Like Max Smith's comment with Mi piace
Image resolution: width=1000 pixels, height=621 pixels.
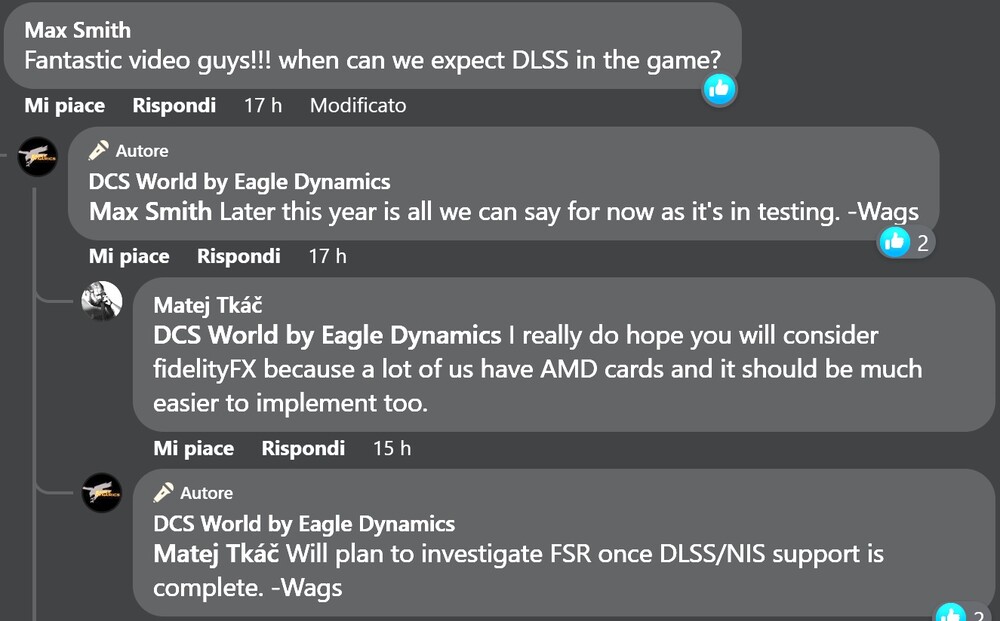(65, 105)
